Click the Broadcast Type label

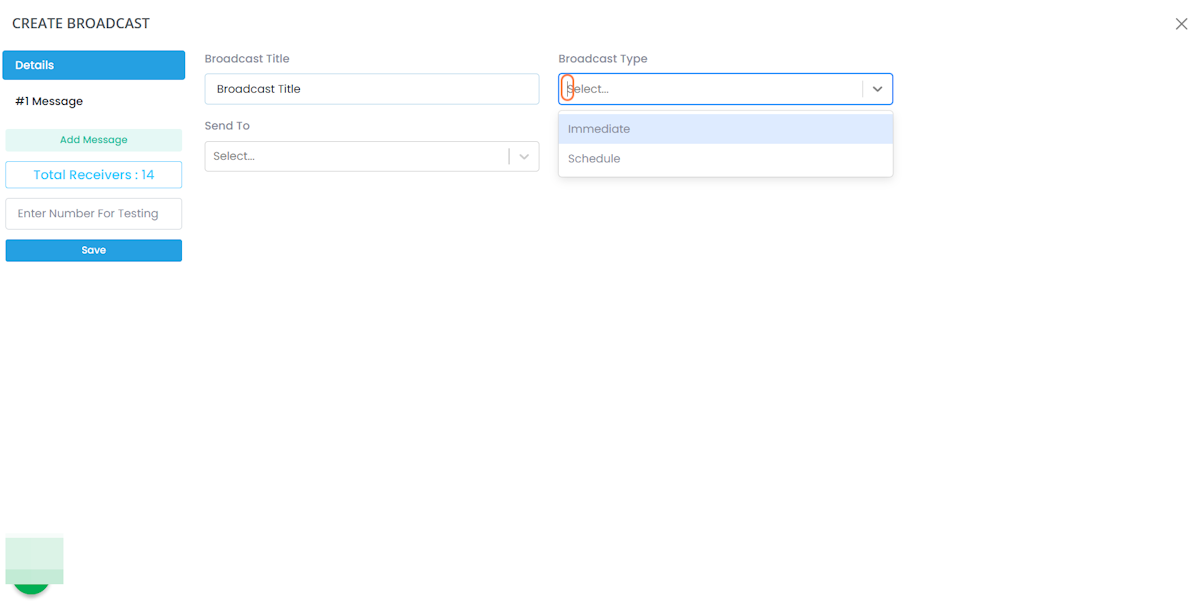pos(603,59)
